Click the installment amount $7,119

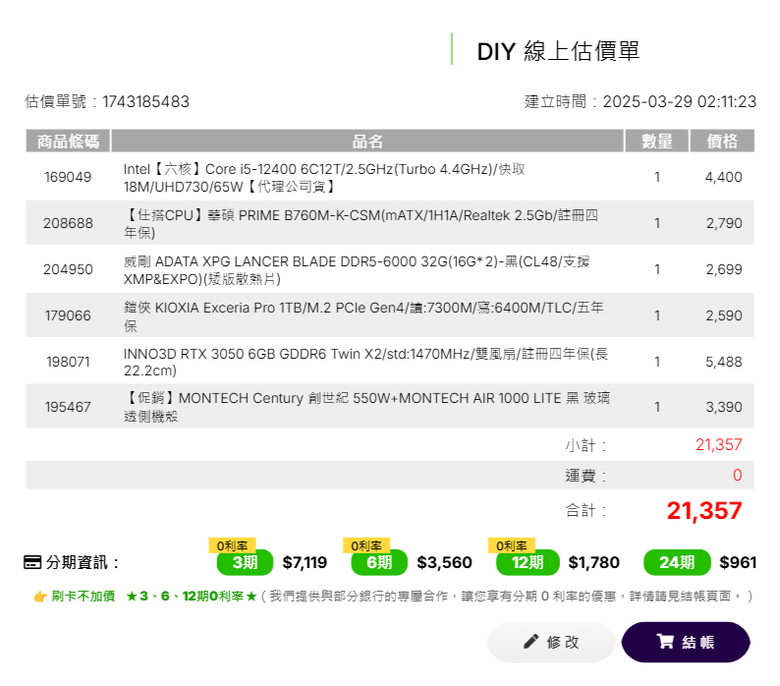pos(305,563)
